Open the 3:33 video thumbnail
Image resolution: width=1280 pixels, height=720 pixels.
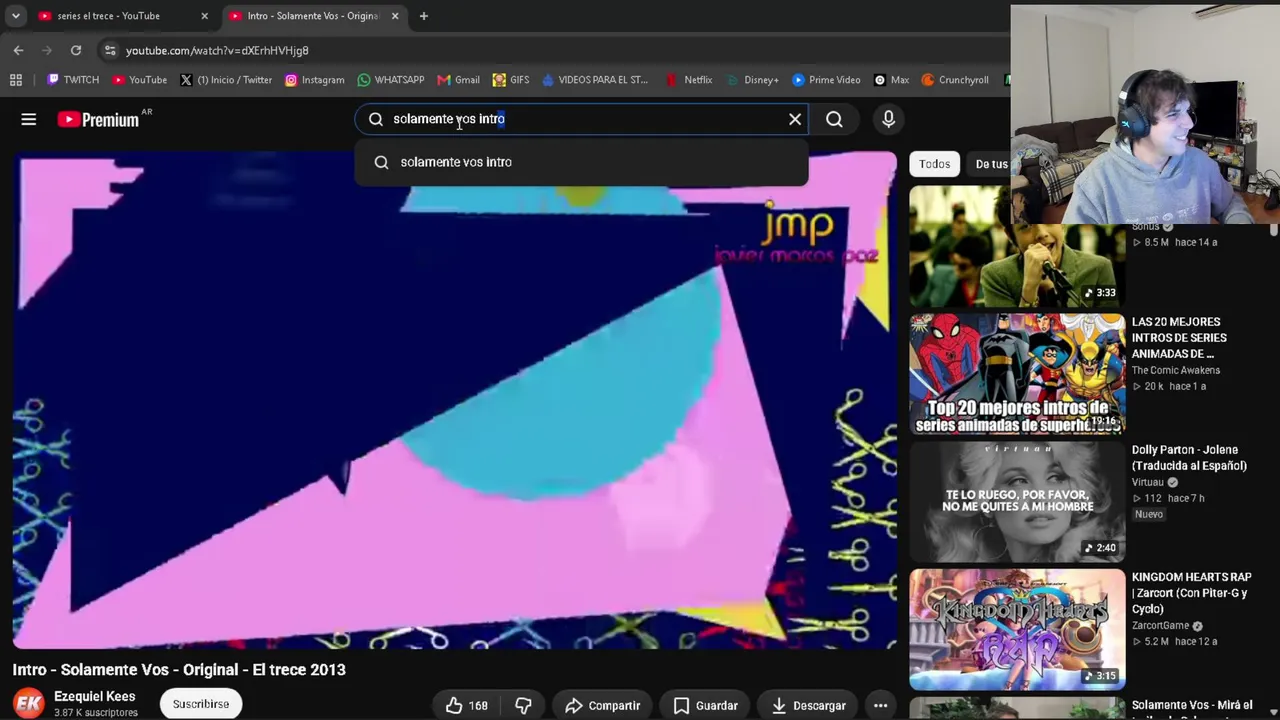click(1017, 245)
